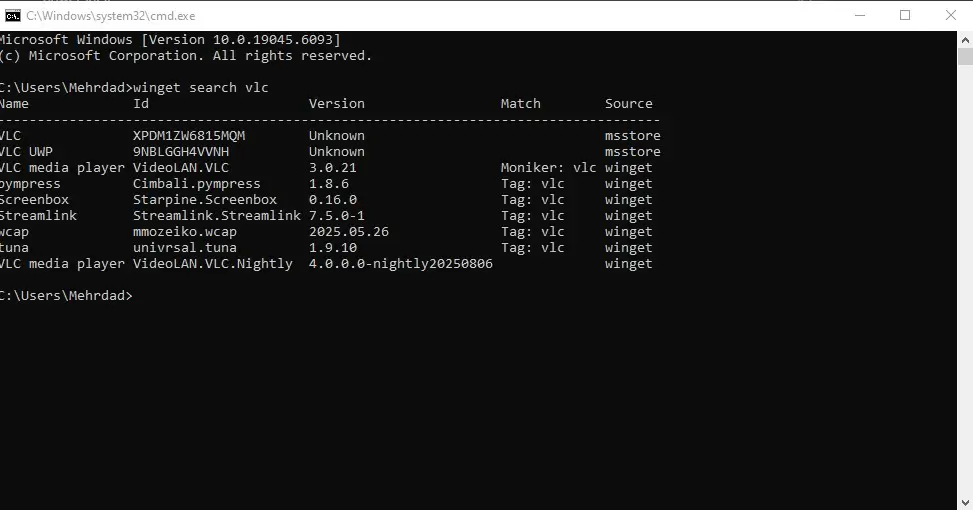Click the VideoLAN.VLC.Nightly Id
The width and height of the screenshot is (973, 510).
(x=213, y=264)
